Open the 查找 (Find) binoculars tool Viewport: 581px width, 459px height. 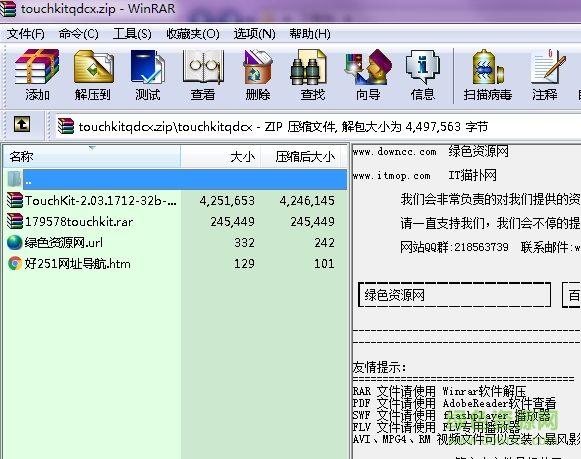click(312, 75)
